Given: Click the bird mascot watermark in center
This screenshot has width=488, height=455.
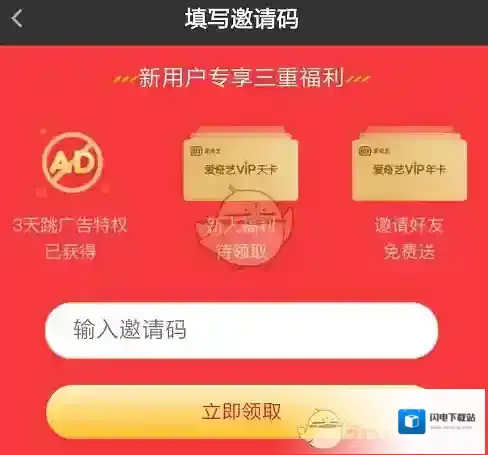Looking at the screenshot, I should [245, 225].
